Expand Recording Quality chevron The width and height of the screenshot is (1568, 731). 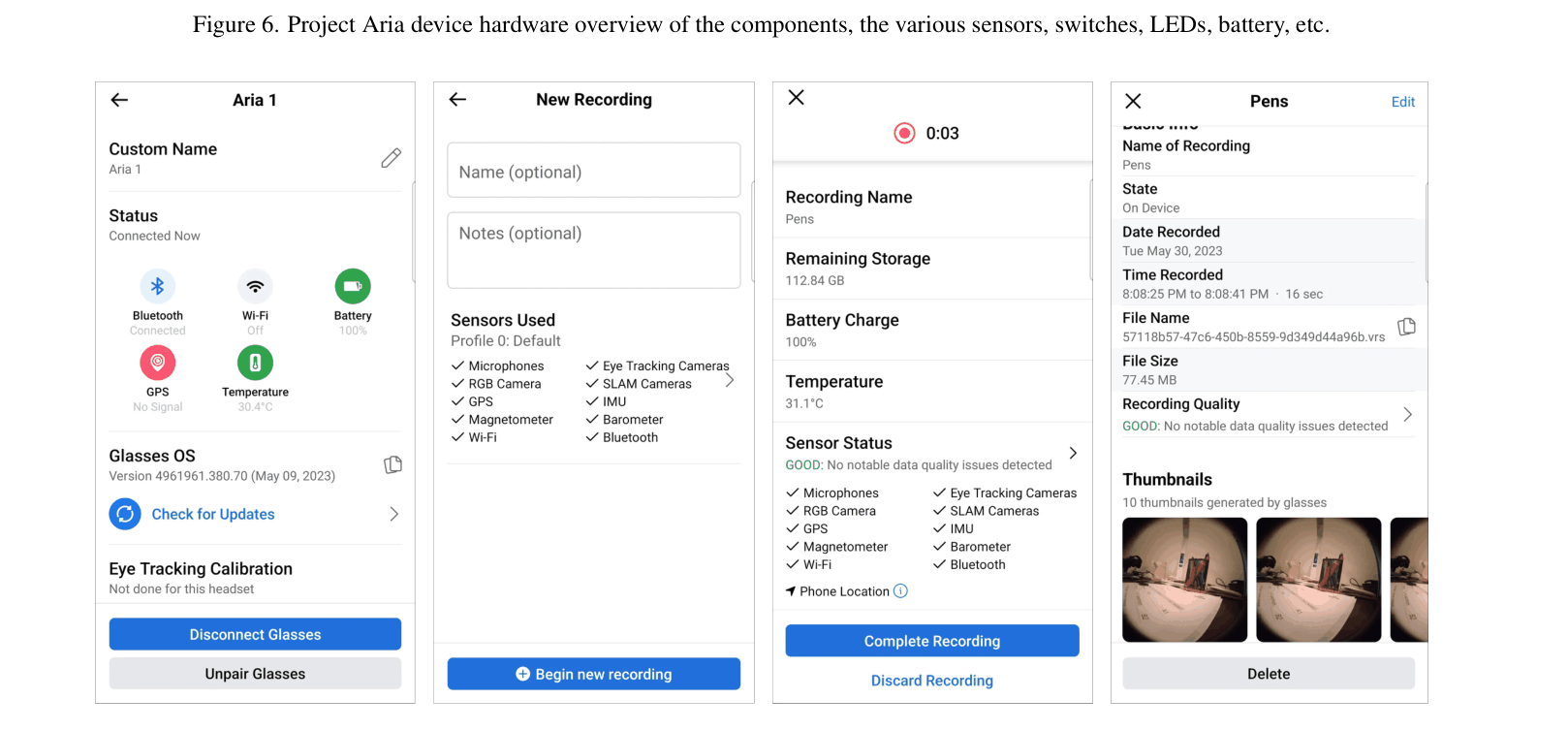[1407, 414]
